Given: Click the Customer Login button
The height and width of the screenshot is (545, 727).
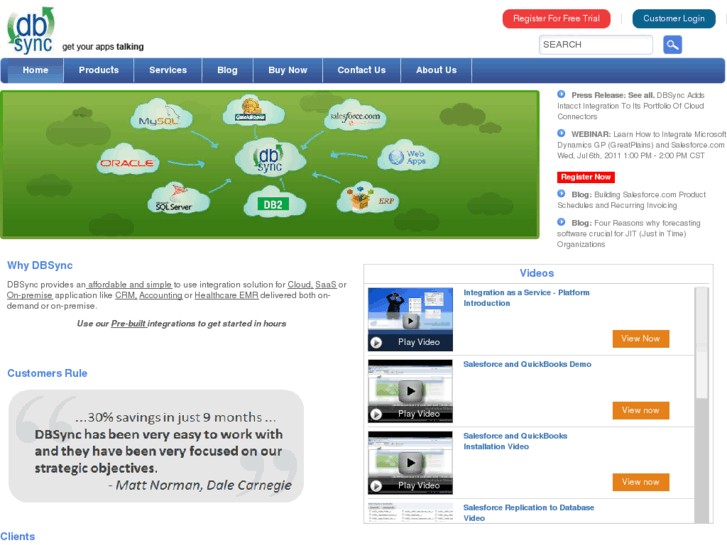Looking at the screenshot, I should click(674, 19).
